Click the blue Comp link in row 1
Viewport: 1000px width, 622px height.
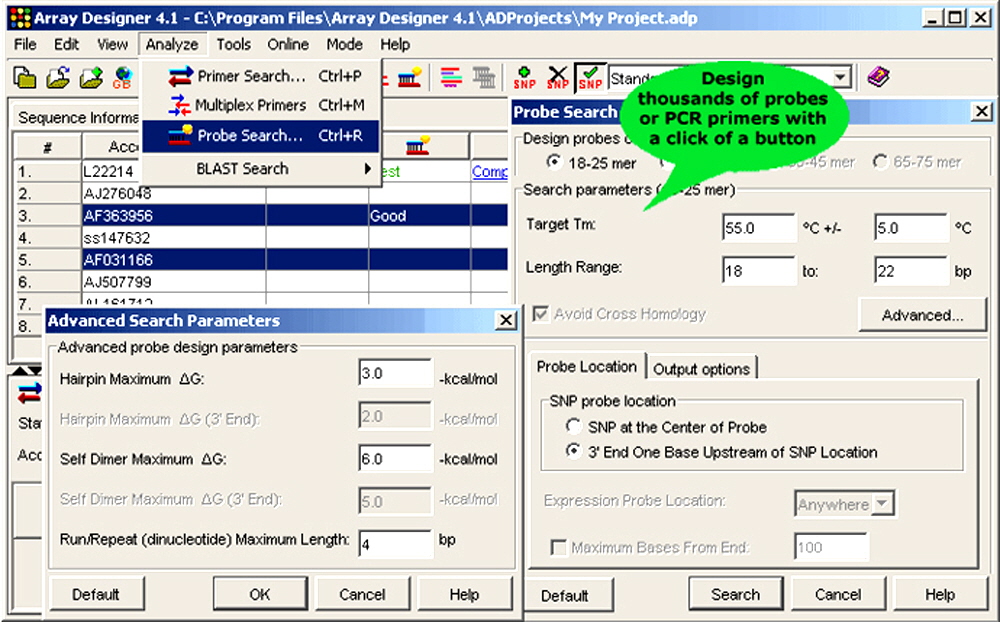(x=490, y=172)
